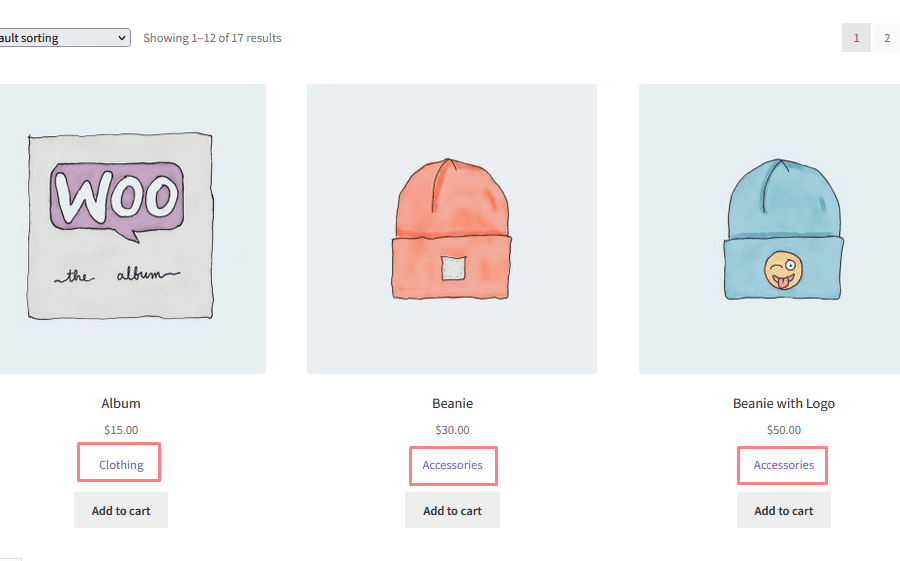Click the $15.00 Album price
The image size is (900, 561).
click(x=121, y=430)
